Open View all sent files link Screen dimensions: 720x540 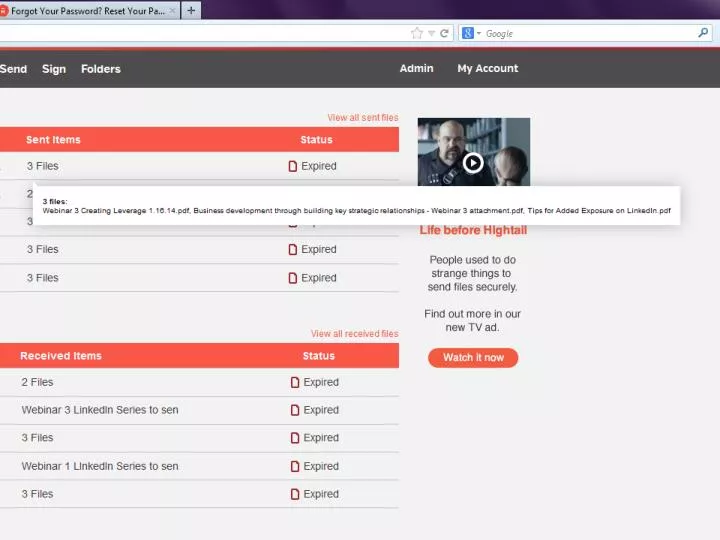pyautogui.click(x=363, y=118)
